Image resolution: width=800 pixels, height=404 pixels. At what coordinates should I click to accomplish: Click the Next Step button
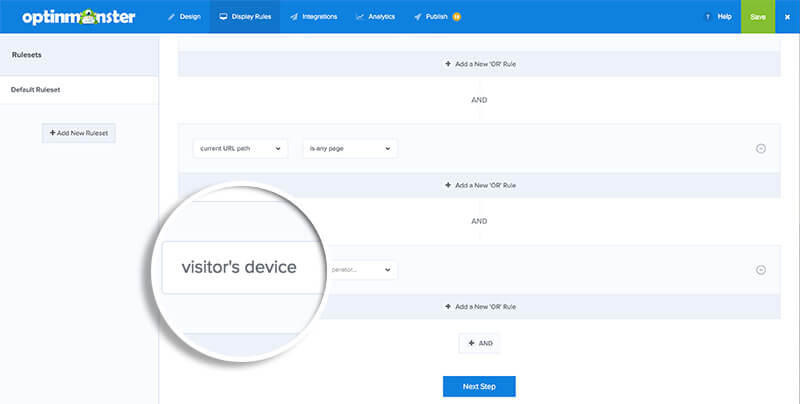pyautogui.click(x=479, y=386)
